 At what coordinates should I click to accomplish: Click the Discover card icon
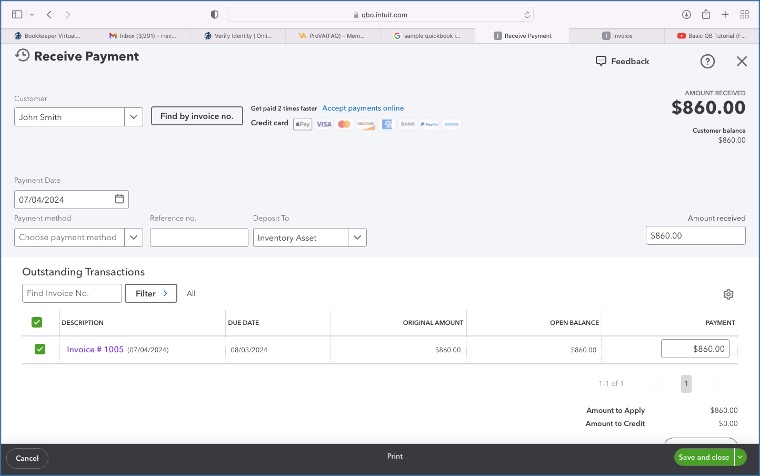366,125
